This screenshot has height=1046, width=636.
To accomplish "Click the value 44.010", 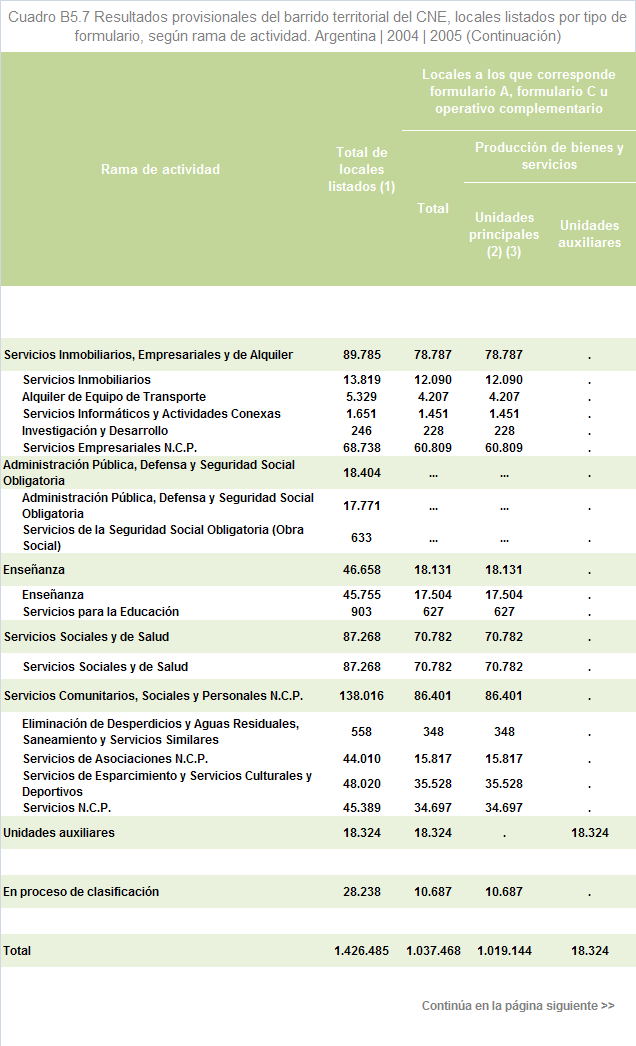I will point(362,758).
